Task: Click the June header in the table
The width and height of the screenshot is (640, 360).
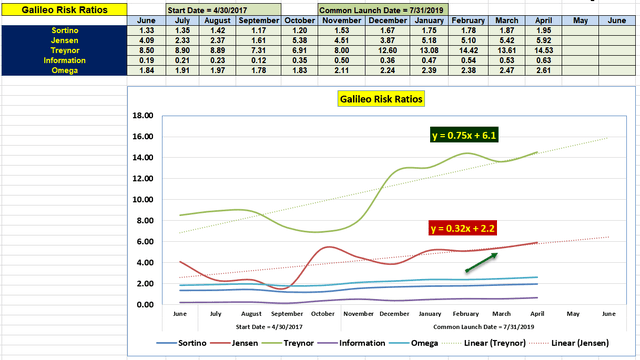Action: tap(147, 20)
